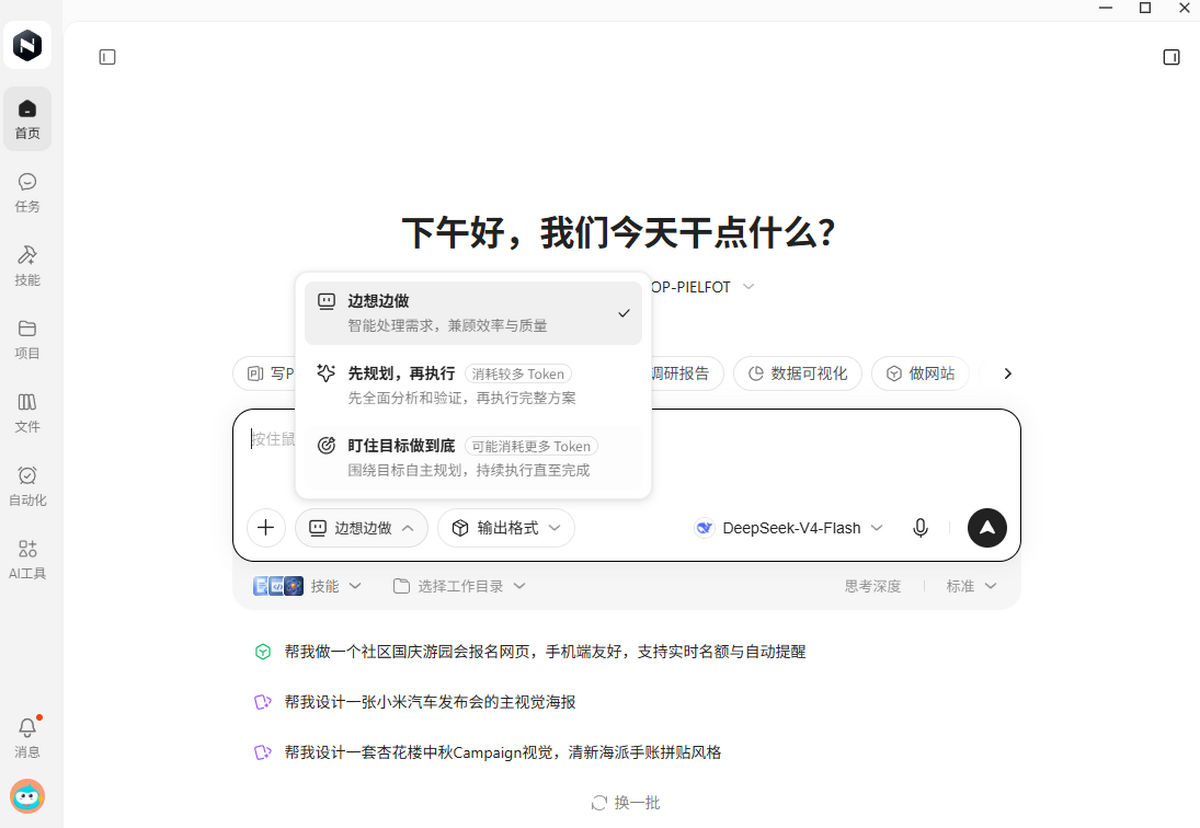This screenshot has width=1200, height=828.
Task: Open the AI工具 sidebar item
Action: click(27, 559)
